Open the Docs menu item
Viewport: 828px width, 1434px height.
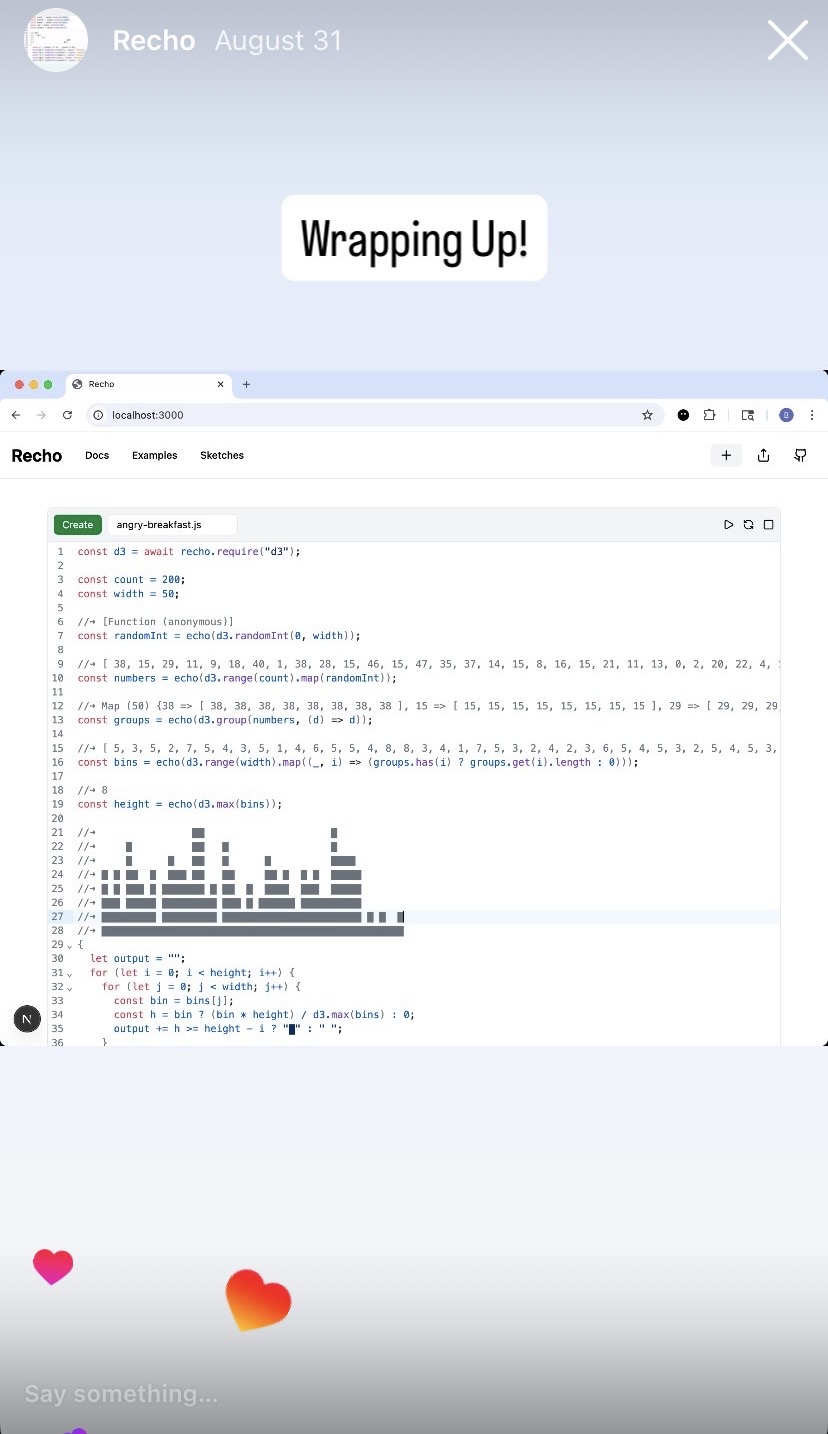97,455
